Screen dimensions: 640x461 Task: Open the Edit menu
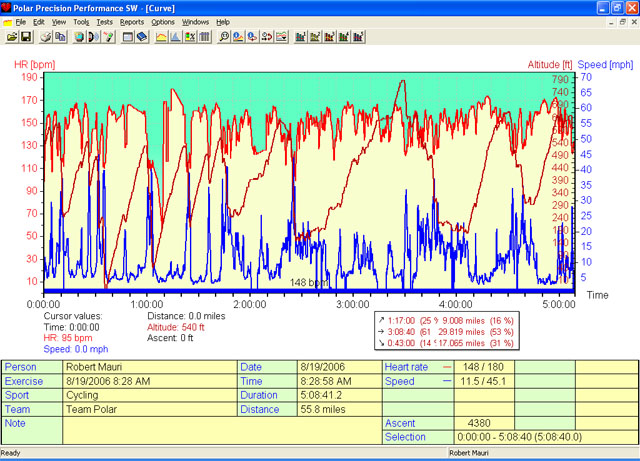(39, 22)
